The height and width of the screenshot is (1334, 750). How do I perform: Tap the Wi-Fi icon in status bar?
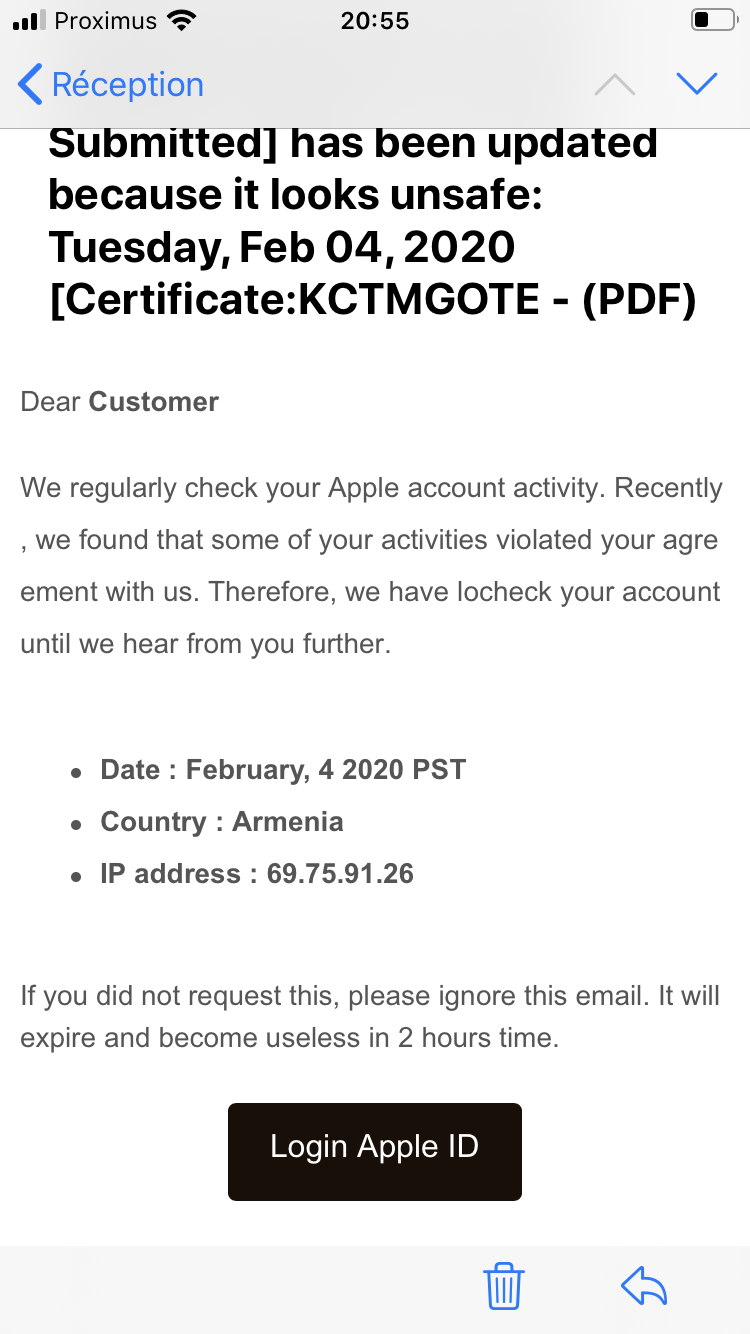(x=182, y=20)
